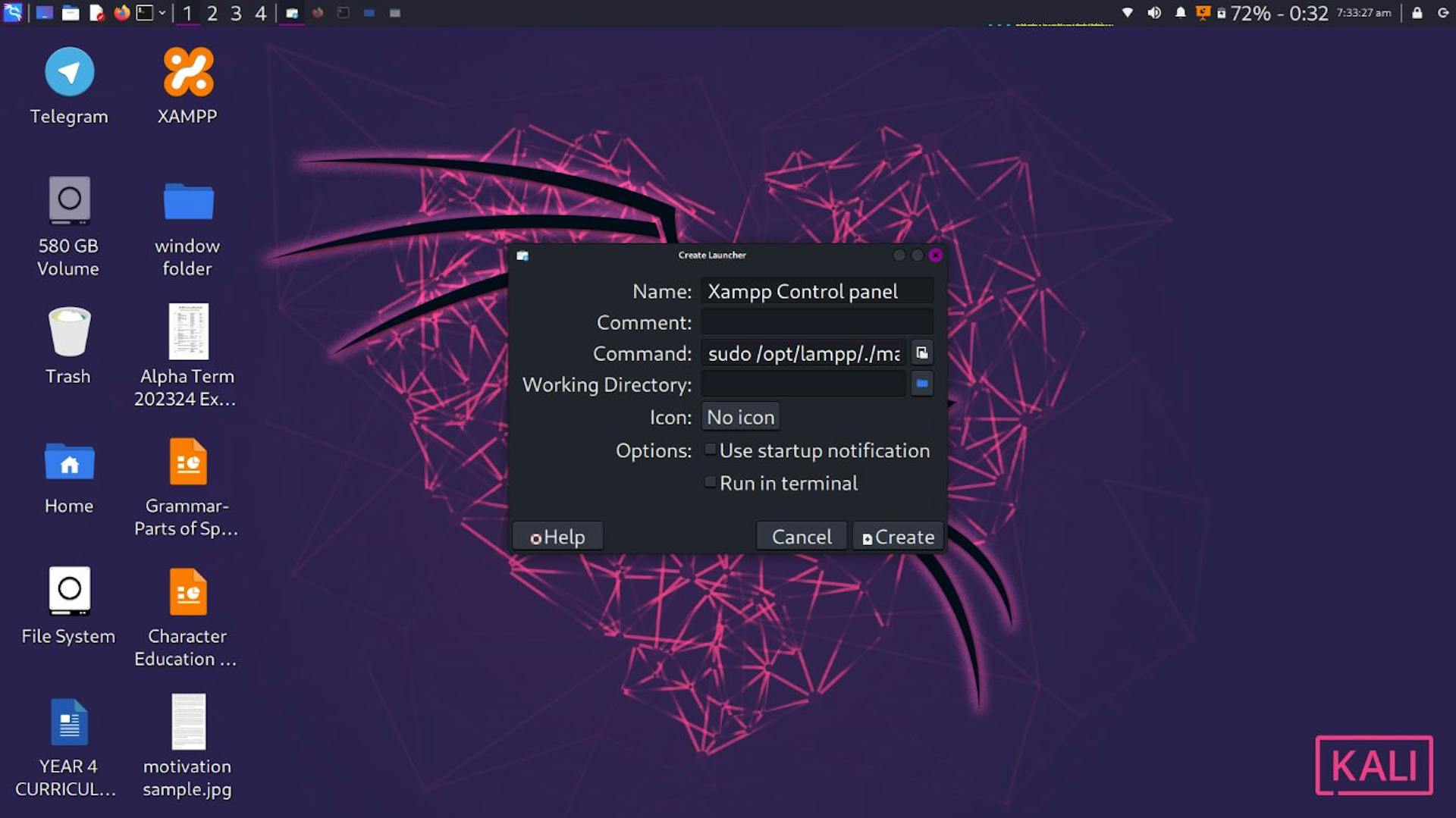
Task: Open the terminal launcher dropdown arrow
Action: tap(162, 12)
